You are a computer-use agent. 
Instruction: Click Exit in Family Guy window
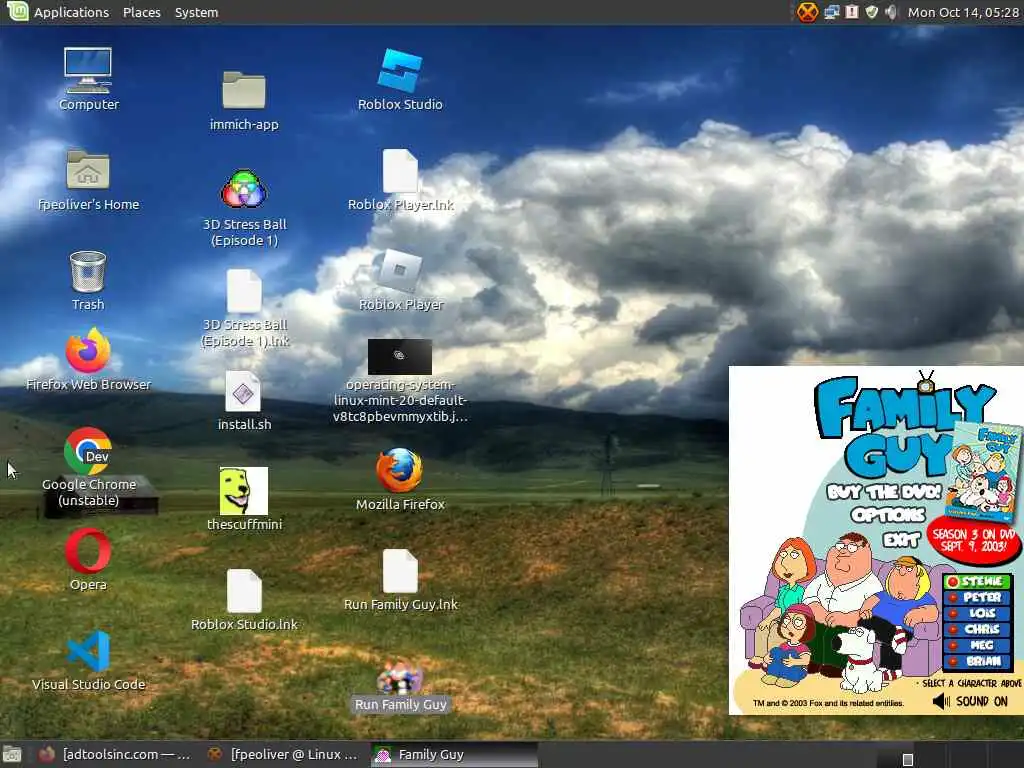pos(902,539)
